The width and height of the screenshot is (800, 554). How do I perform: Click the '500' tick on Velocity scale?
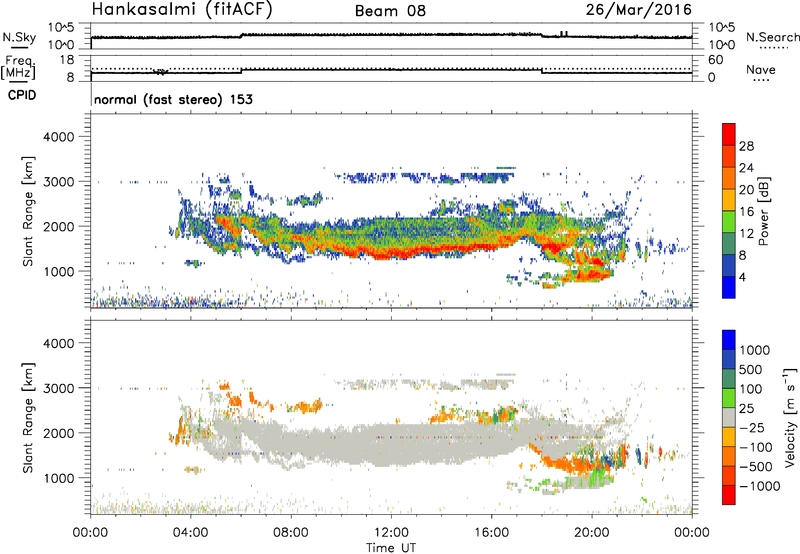751,370
